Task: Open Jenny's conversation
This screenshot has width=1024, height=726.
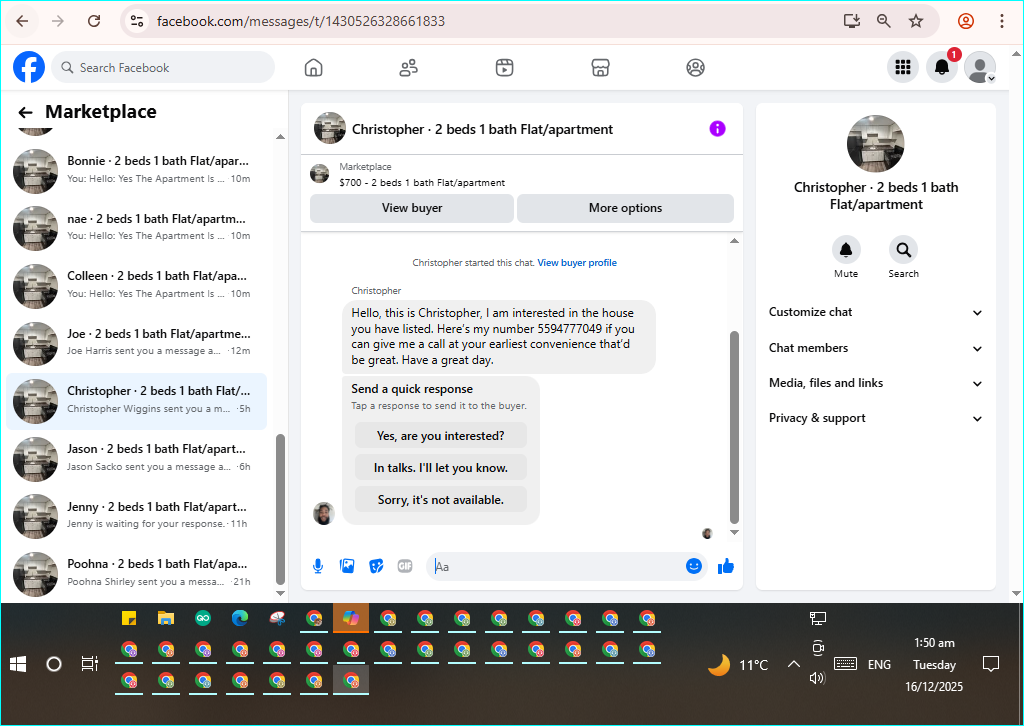Action: point(137,516)
